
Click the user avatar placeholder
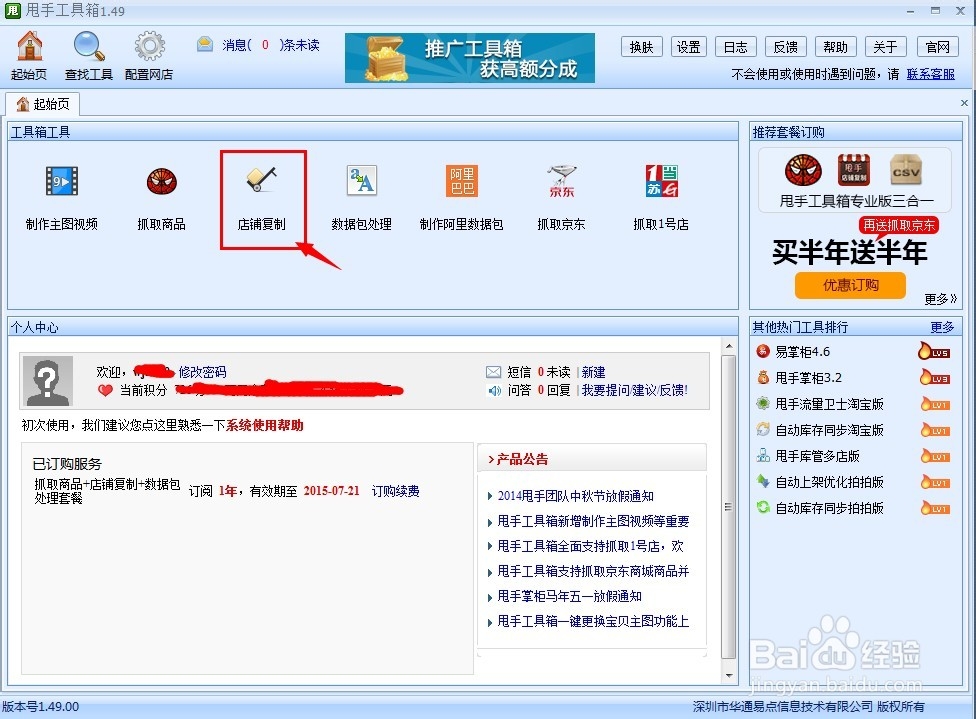47,381
